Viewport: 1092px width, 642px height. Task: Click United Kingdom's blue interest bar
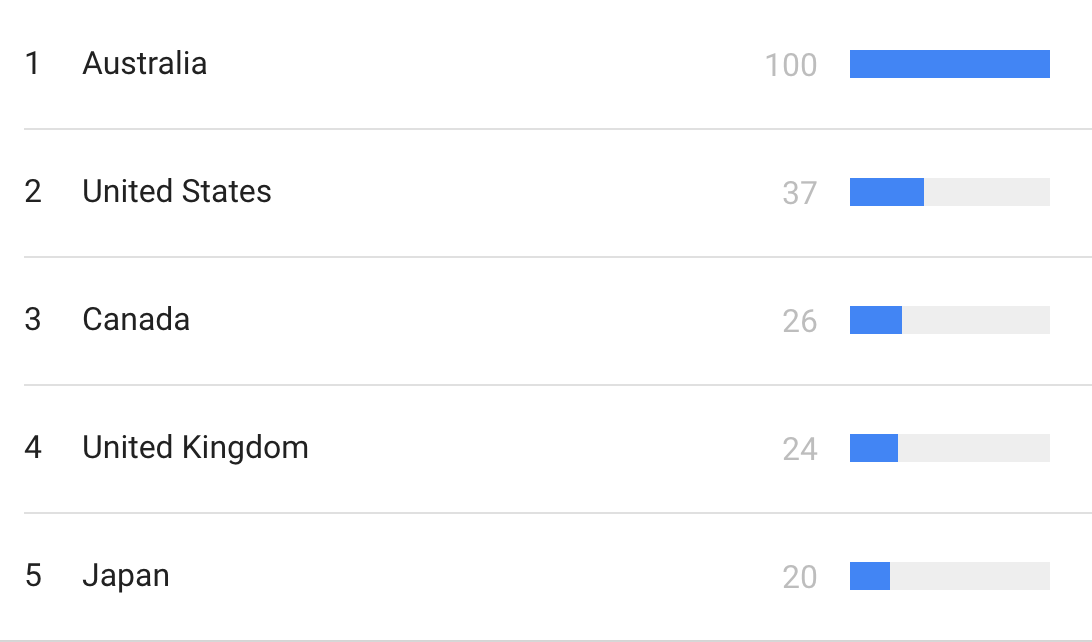coord(873,448)
